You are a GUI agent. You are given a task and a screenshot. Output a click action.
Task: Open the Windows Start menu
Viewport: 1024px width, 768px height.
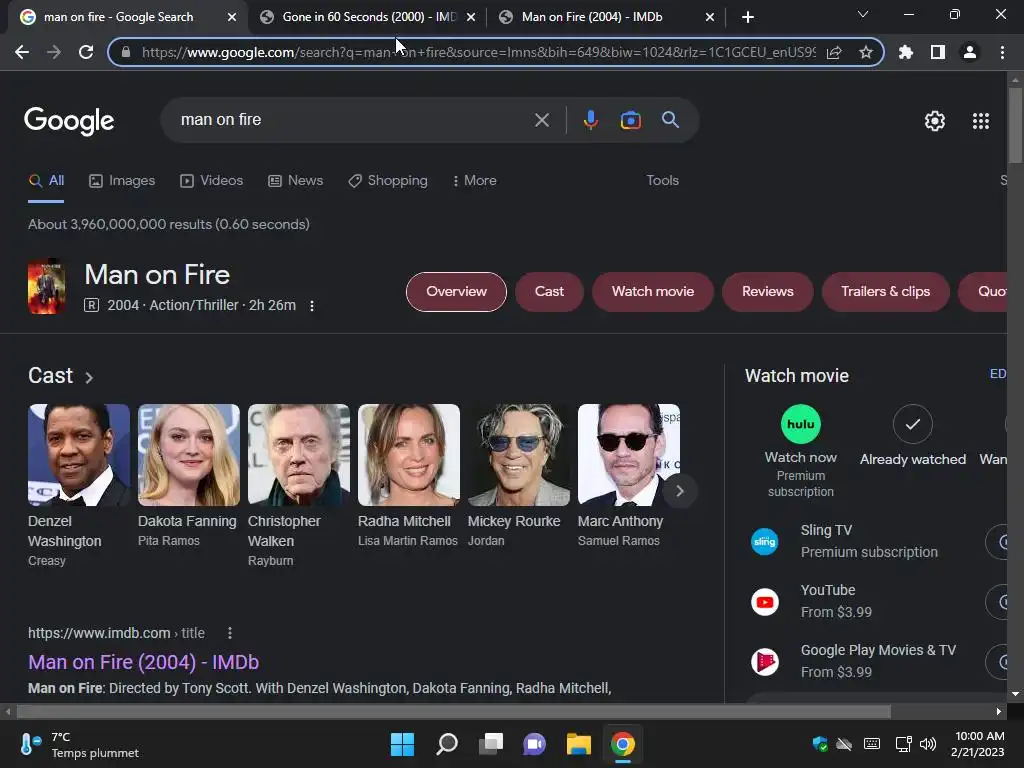pos(402,744)
